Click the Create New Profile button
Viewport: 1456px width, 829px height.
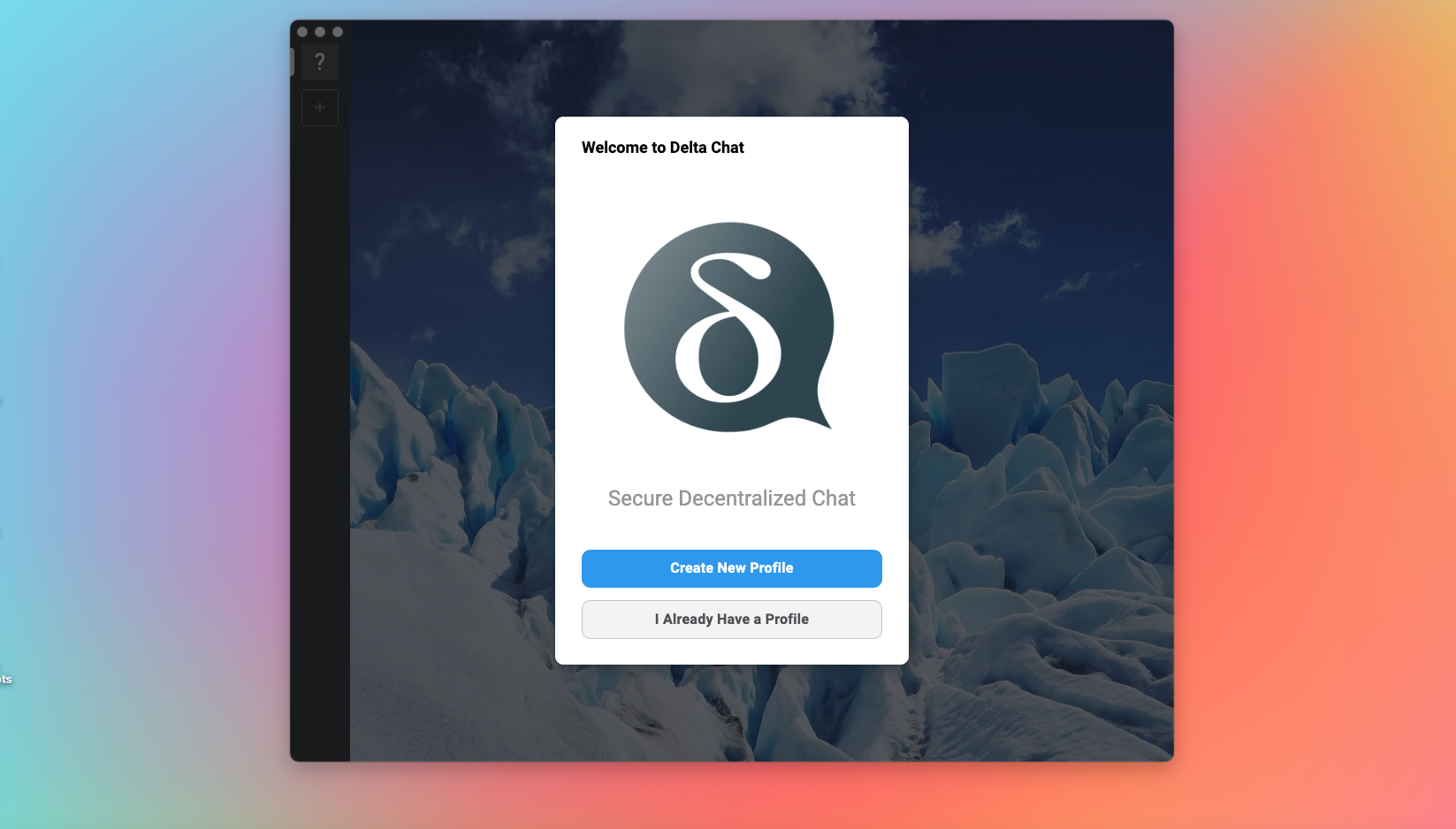732,568
